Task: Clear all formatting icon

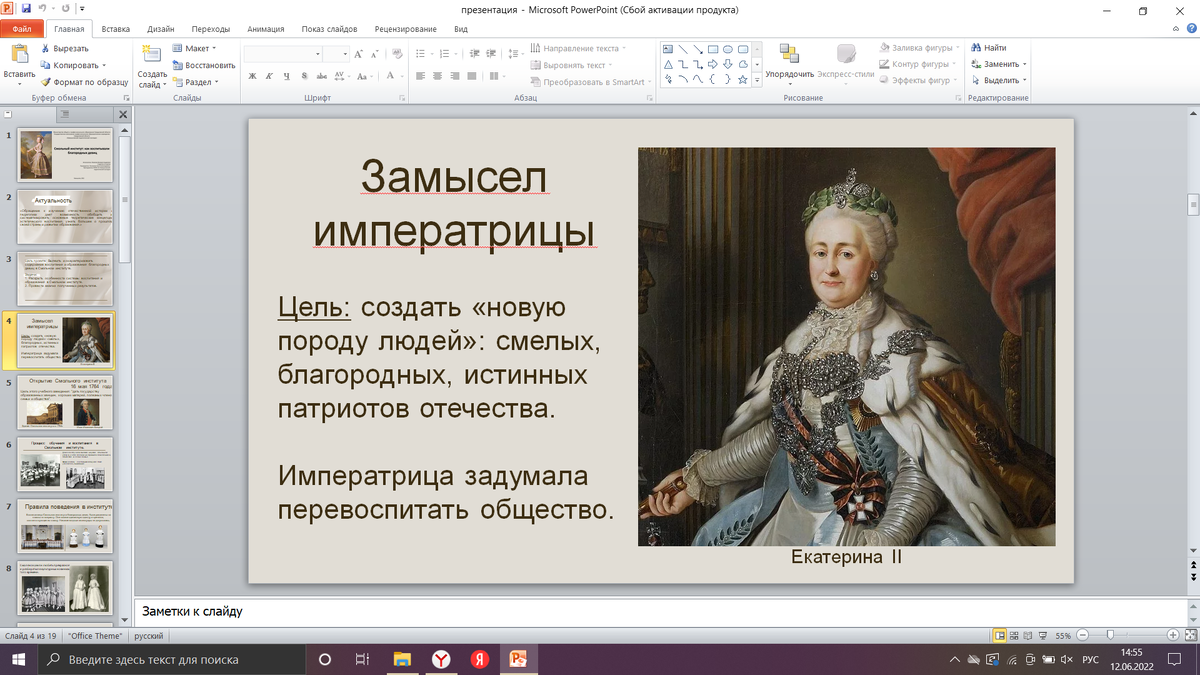Action: click(x=397, y=54)
